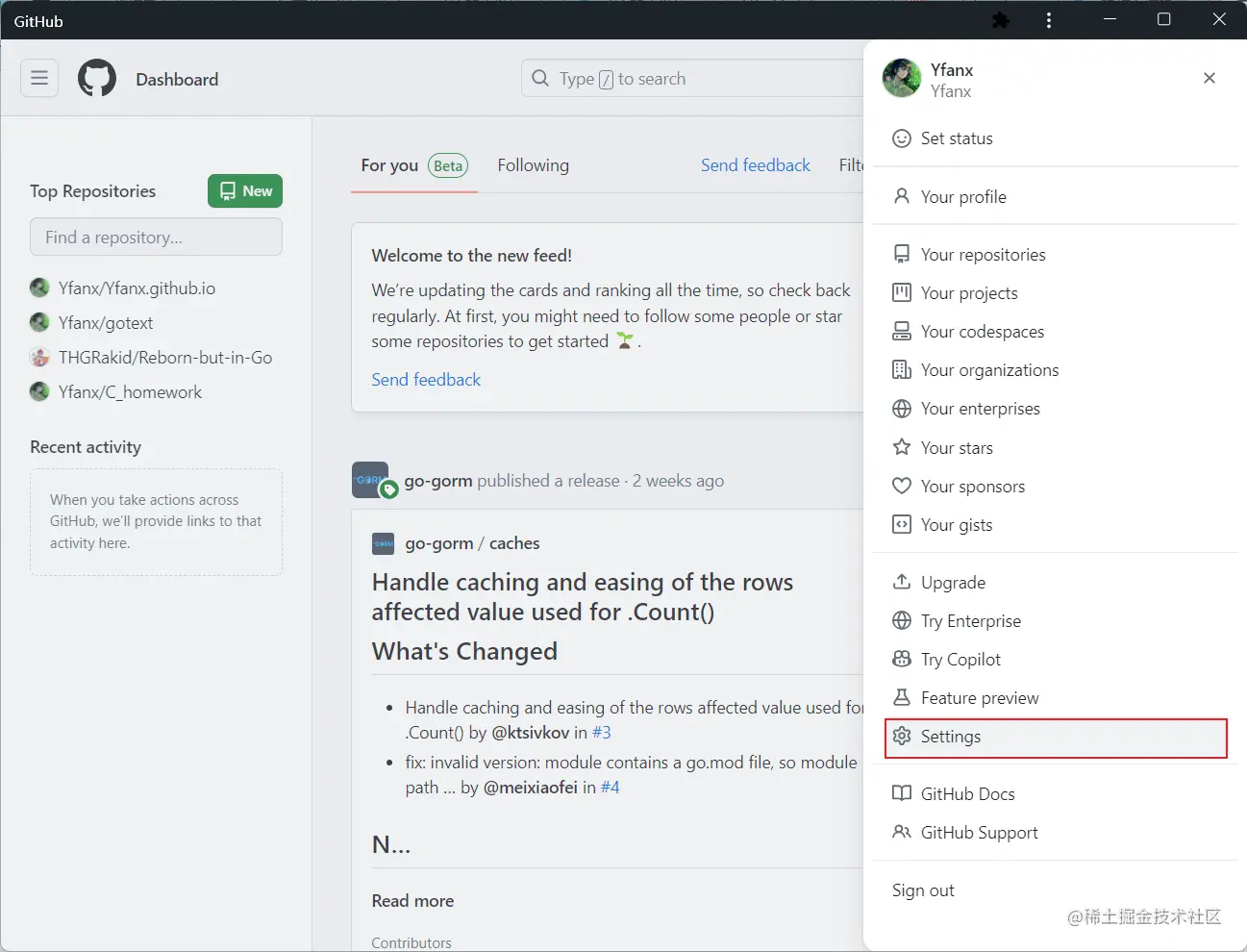Click the heart icon beside Your sponsors
The width and height of the screenshot is (1247, 952).
[x=902, y=486]
